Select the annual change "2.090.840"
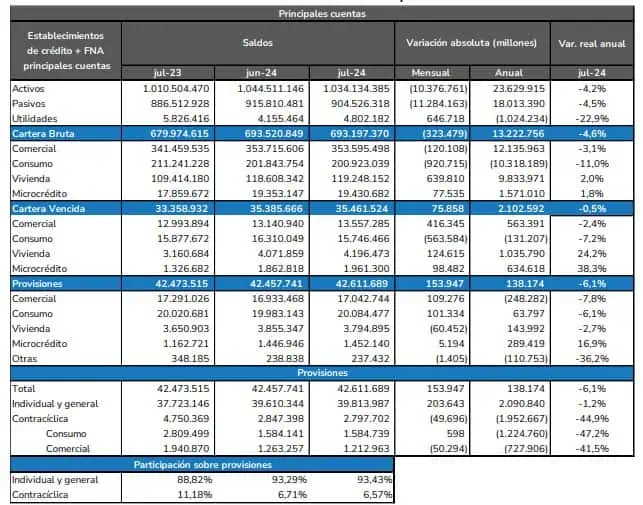Viewport: 643px width, 505px height. [522, 404]
